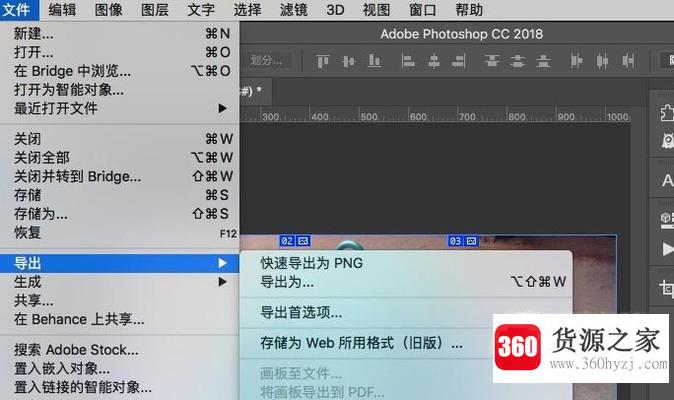The image size is (674, 400).
Task: Open the 窗口 menu
Action: point(423,9)
